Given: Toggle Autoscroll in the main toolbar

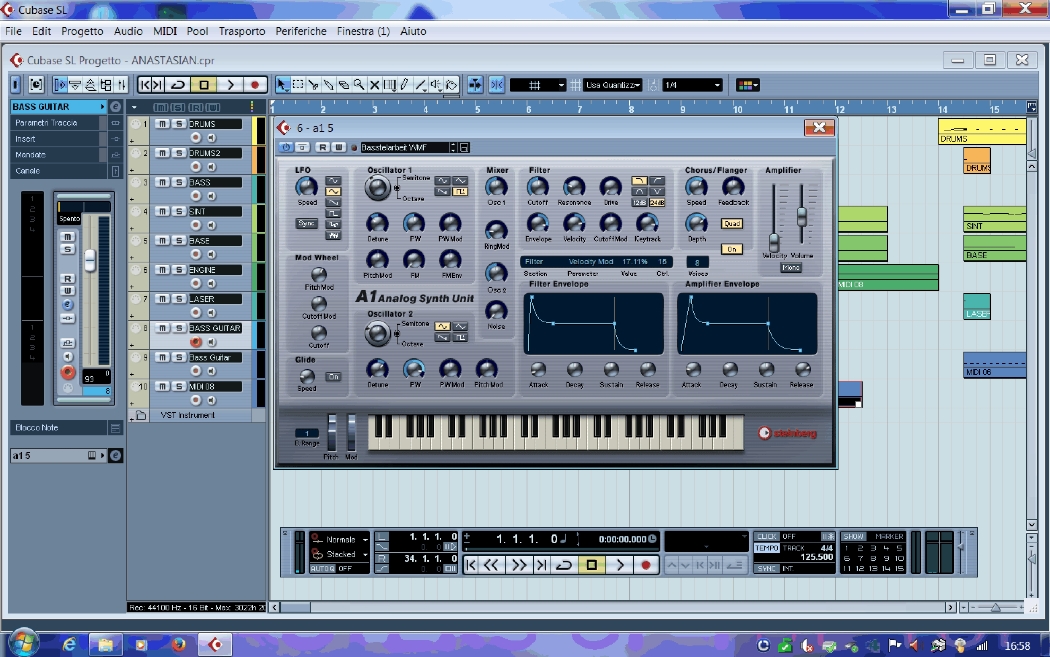Looking at the screenshot, I should (x=475, y=85).
